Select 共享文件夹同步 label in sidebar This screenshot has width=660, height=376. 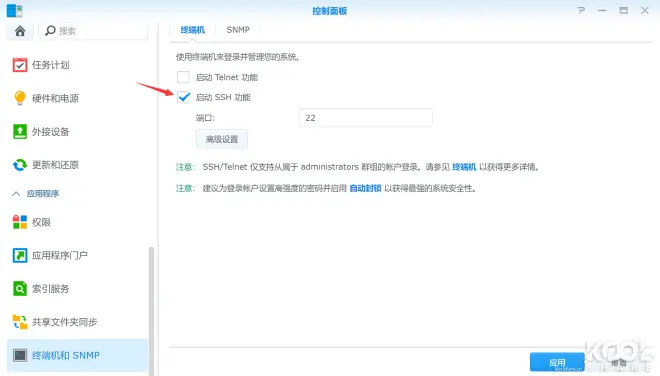point(64,322)
